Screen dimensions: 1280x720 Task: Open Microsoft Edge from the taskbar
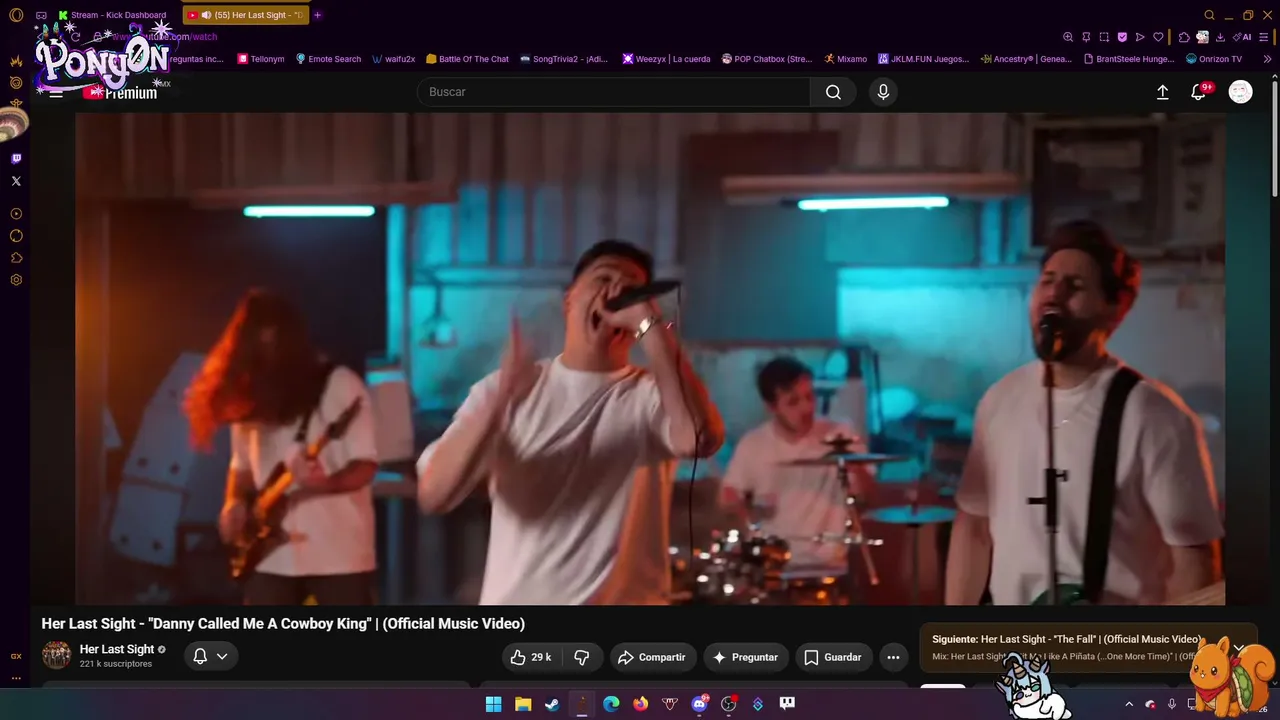pyautogui.click(x=611, y=704)
